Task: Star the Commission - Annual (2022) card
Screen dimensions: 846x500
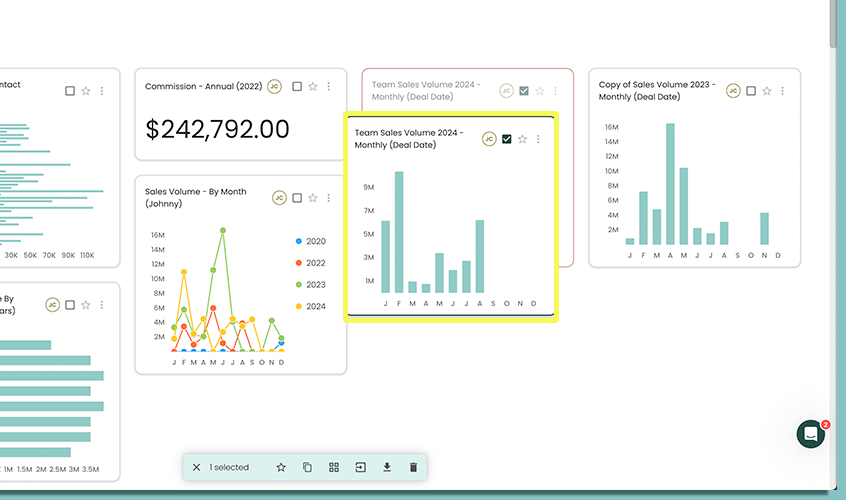Action: click(x=313, y=87)
